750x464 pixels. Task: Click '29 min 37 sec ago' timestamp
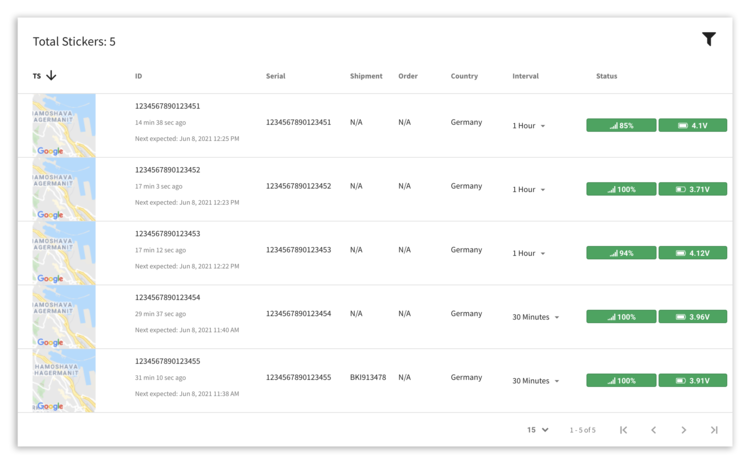tap(160, 314)
